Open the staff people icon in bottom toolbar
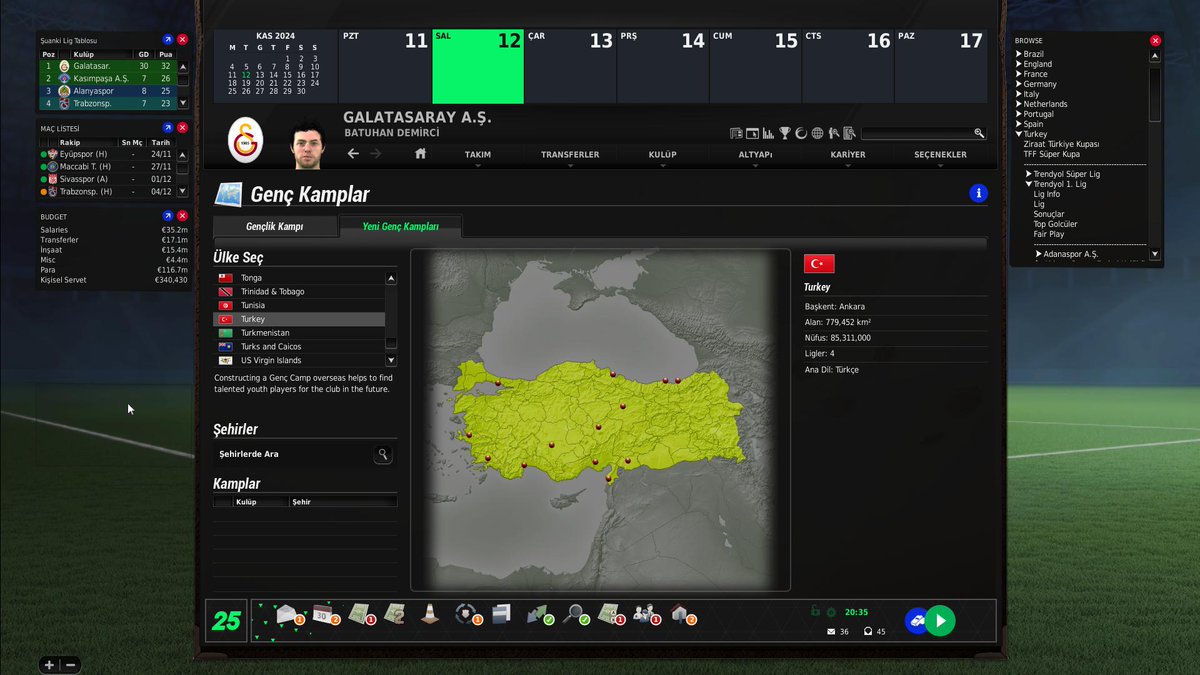The image size is (1200, 675). pyautogui.click(x=645, y=614)
